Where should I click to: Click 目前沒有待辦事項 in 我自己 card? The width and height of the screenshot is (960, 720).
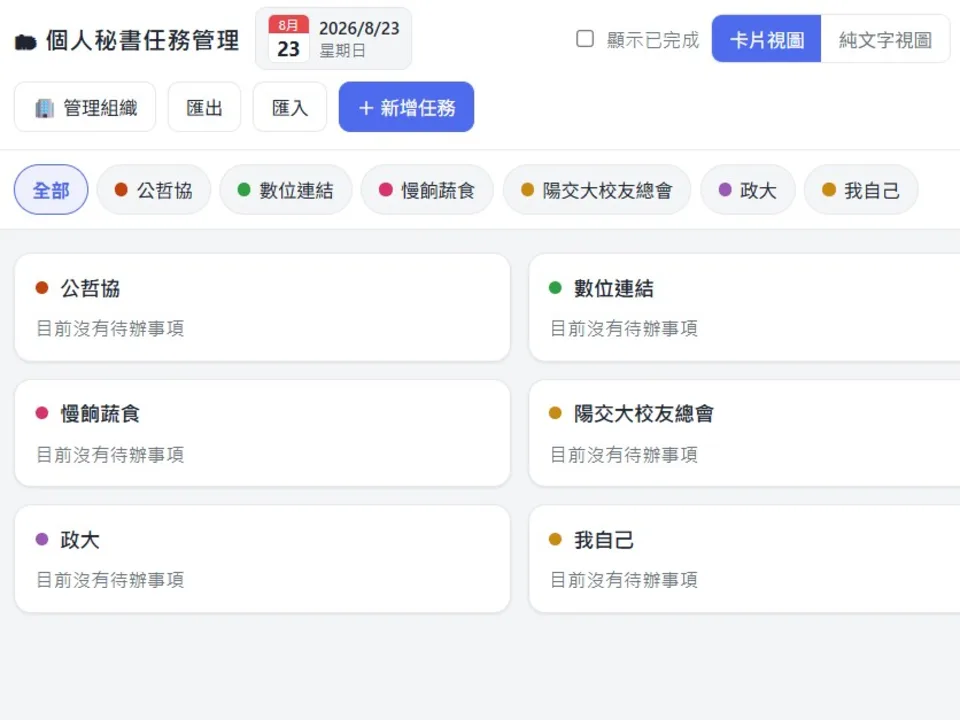(x=624, y=580)
